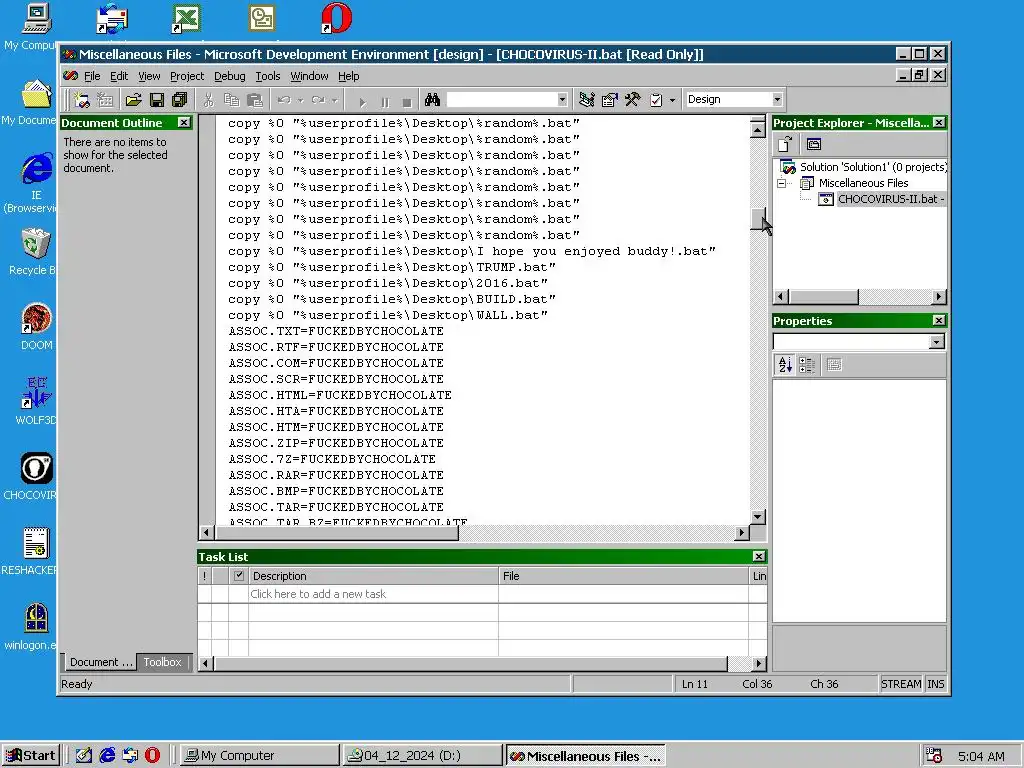This screenshot has width=1024, height=768.
Task: Click the Start button on taskbar
Action: click(x=31, y=756)
